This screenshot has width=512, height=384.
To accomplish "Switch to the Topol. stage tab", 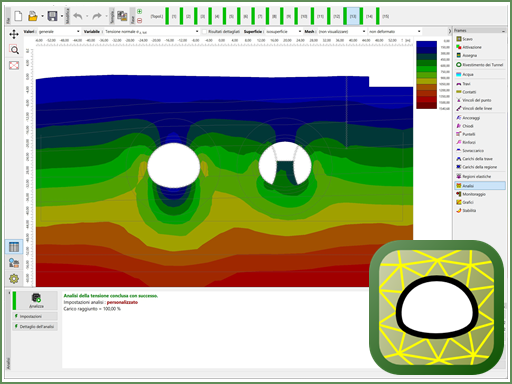I will pyautogui.click(x=157, y=16).
